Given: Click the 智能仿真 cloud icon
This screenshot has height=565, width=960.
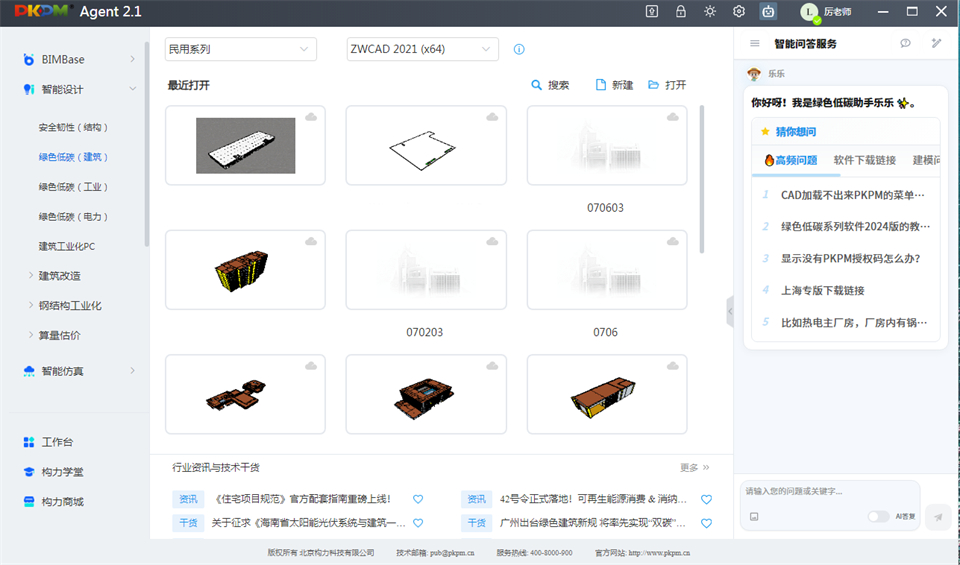Looking at the screenshot, I should [x=29, y=371].
